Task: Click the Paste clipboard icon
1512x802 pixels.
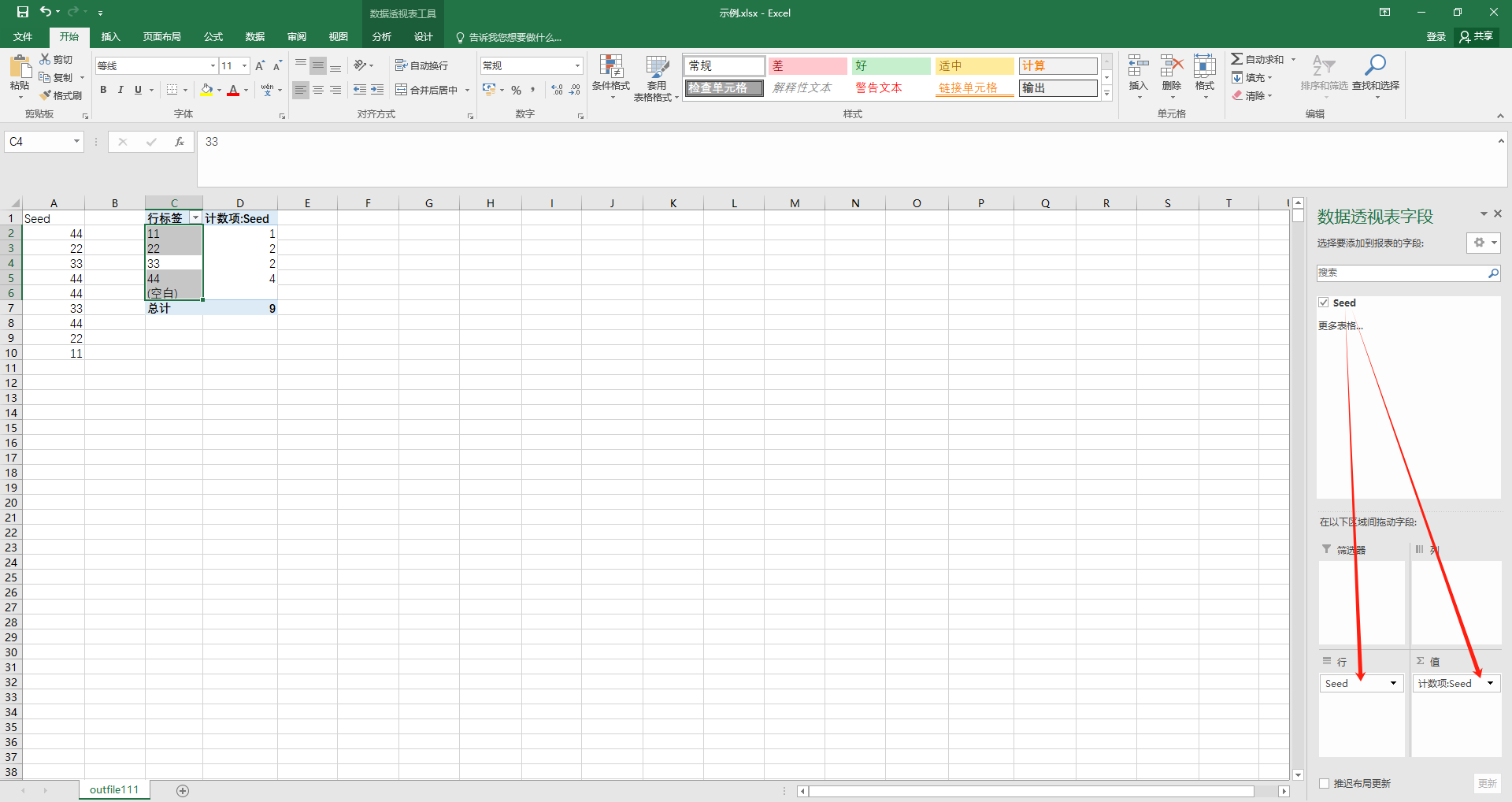Action: 20,67
